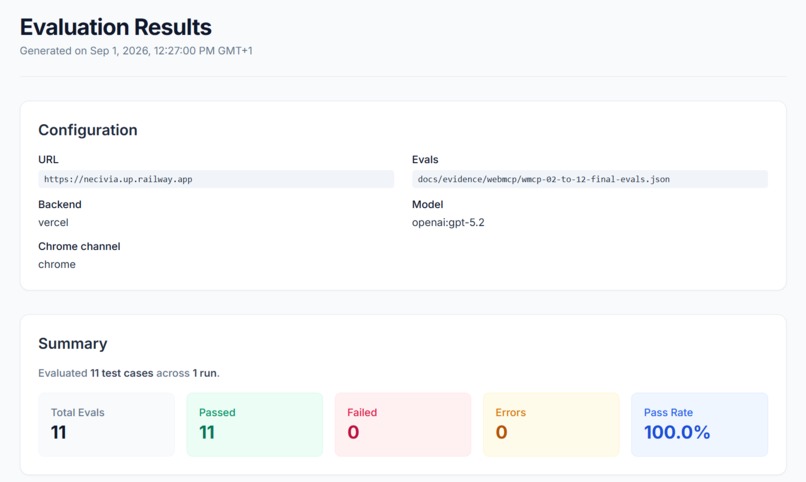Select the 'chrome' channel value
The width and height of the screenshot is (806, 482).
point(57,265)
